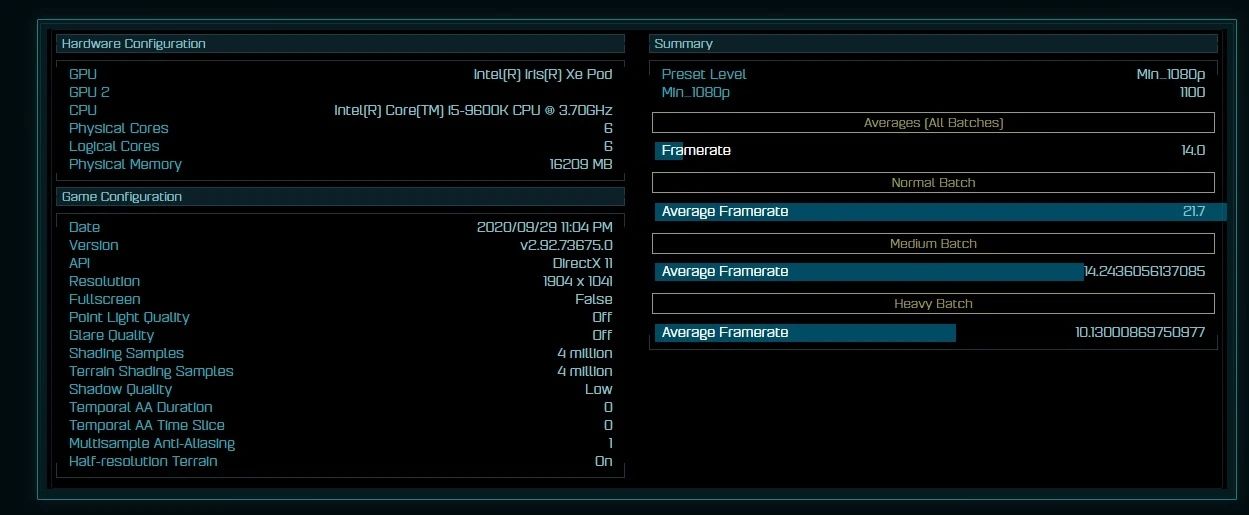Viewport: 1249px width, 515px height.
Task: Click the Preset Level label
Action: [x=704, y=74]
